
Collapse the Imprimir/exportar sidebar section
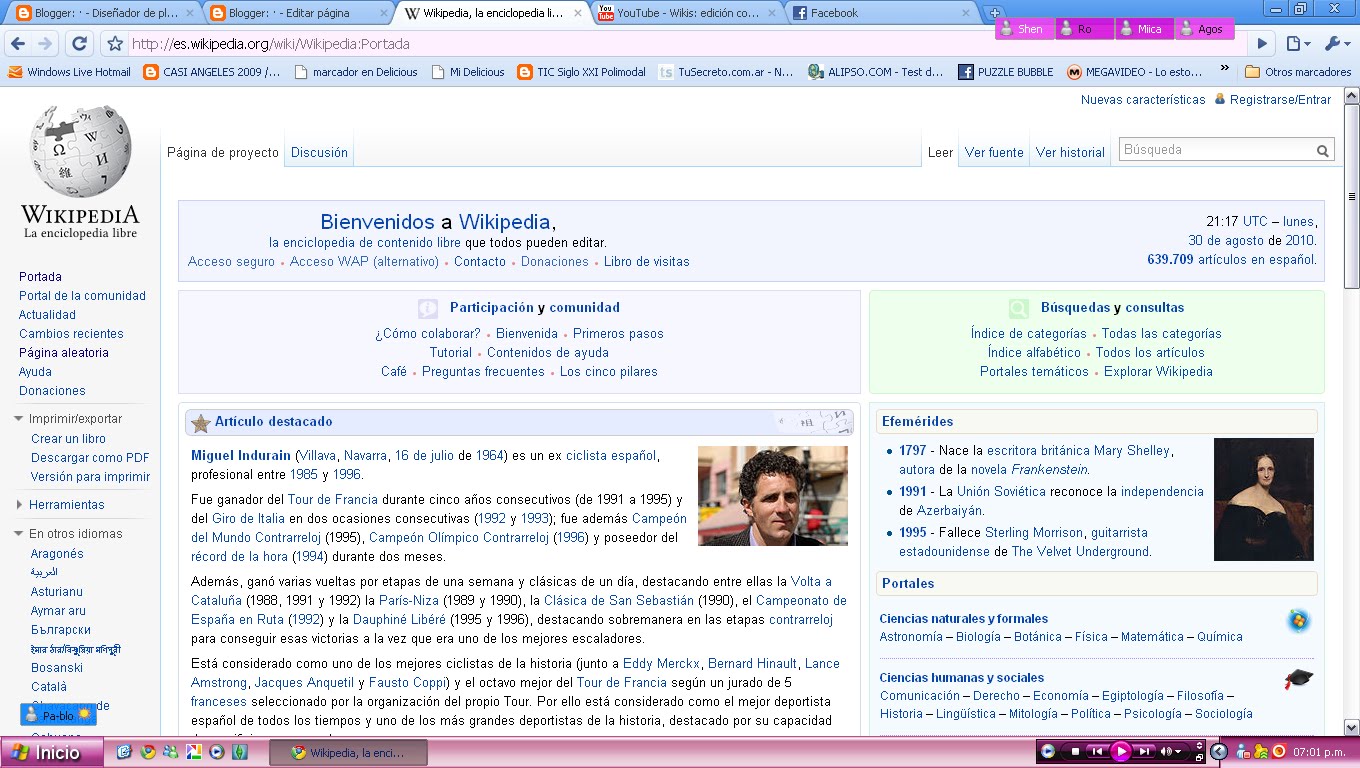(68, 419)
